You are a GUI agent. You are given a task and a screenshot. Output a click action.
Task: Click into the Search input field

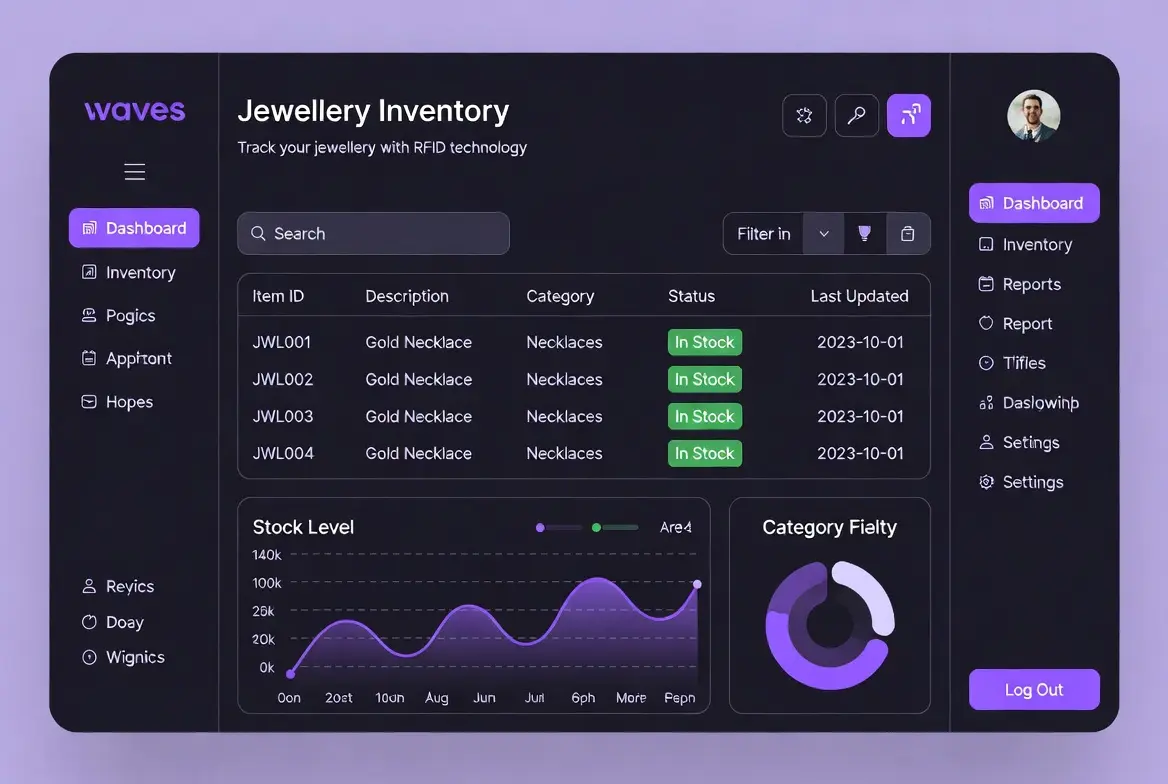click(x=373, y=233)
